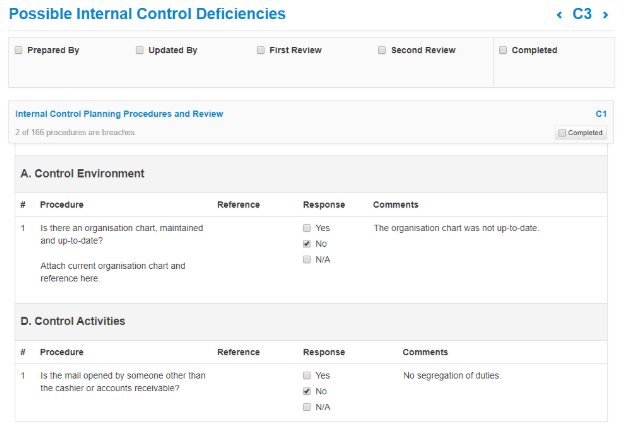Viewport: 626px width, 433px height.
Task: Go to next worksheet using right chevron
Action: tap(606, 15)
